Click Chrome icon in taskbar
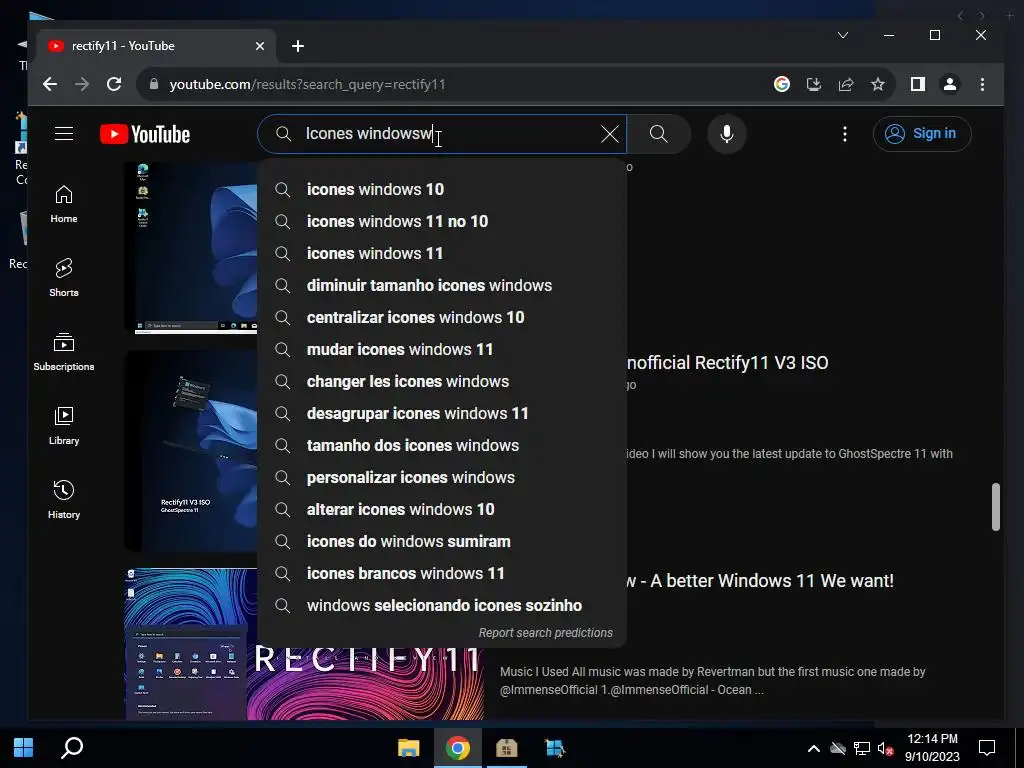1024x768 pixels. (458, 748)
